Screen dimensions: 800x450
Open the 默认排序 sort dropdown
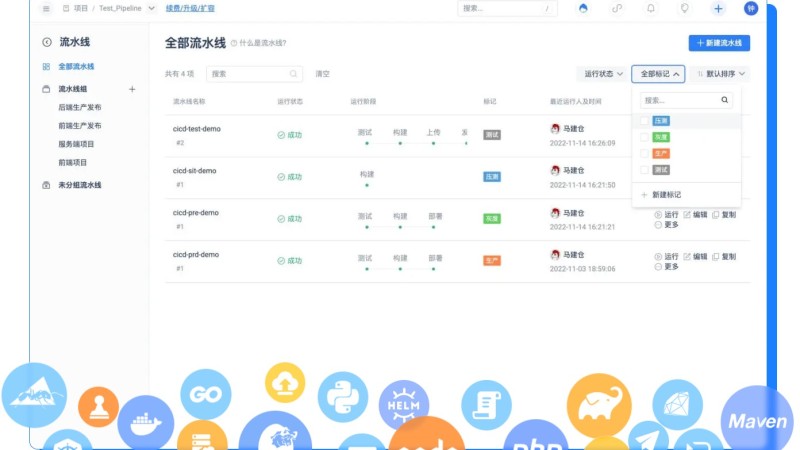(720, 74)
